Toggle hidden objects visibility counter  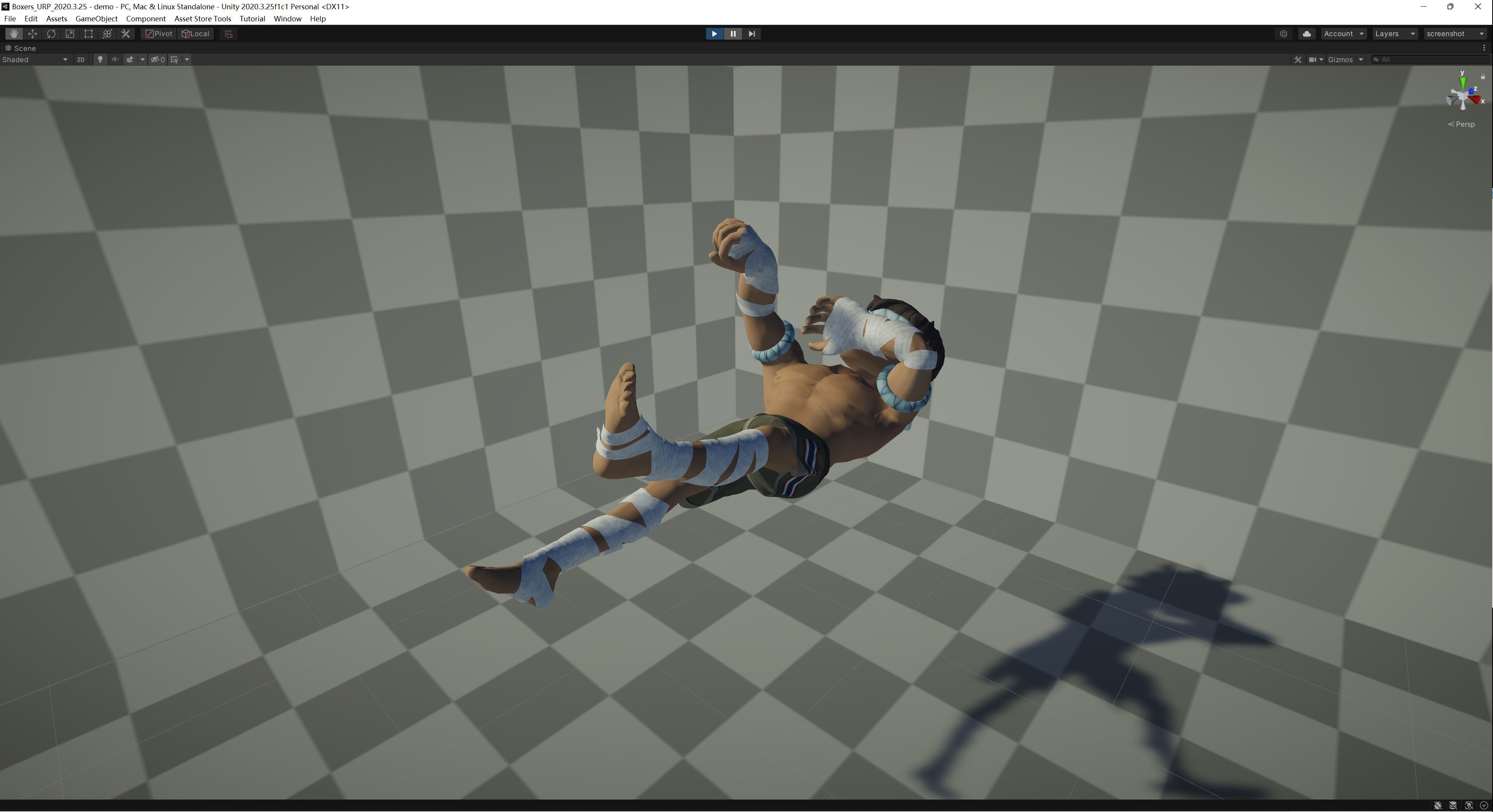pyautogui.click(x=158, y=59)
